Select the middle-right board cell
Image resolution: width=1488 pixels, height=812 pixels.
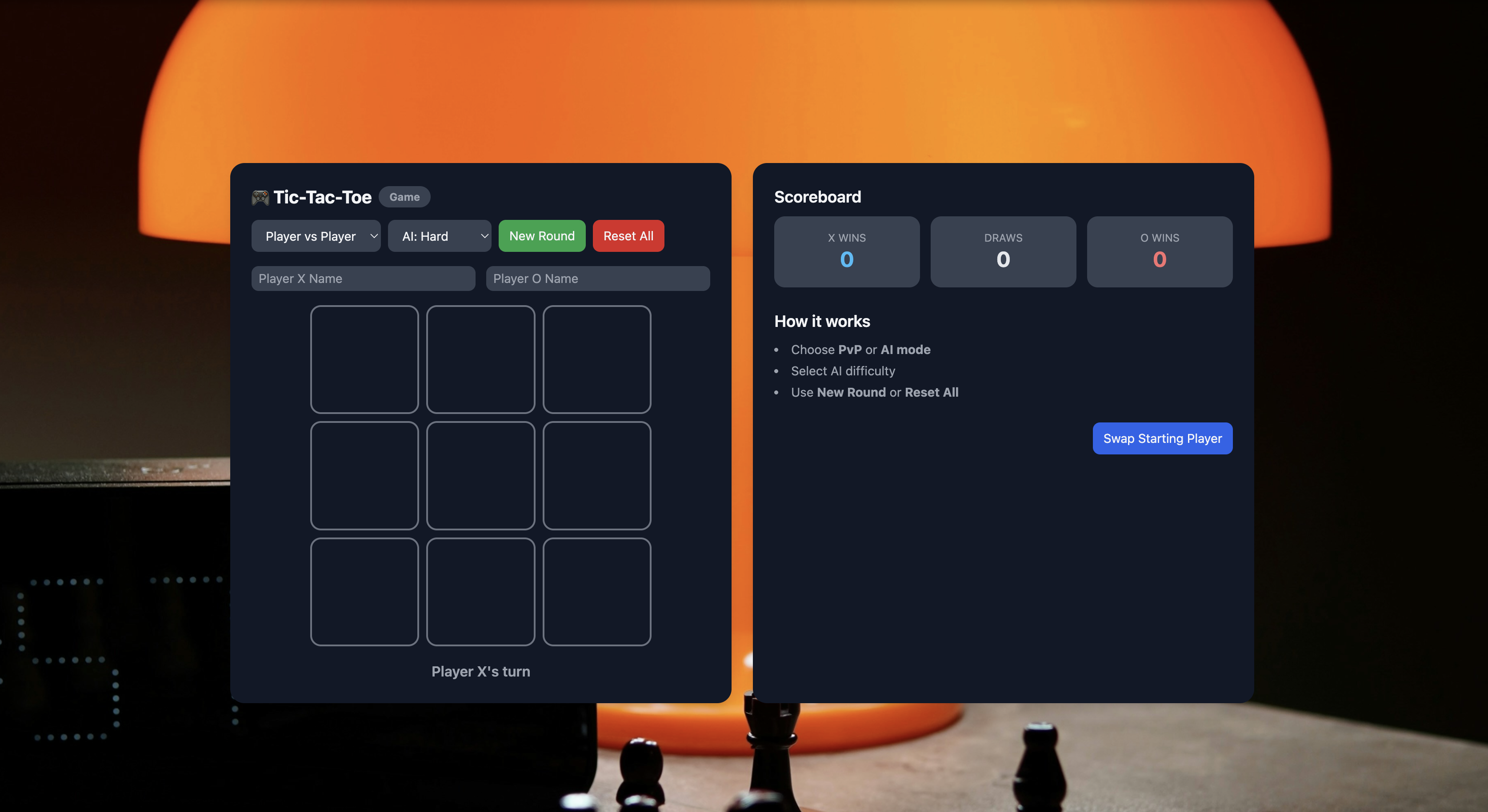(x=597, y=475)
